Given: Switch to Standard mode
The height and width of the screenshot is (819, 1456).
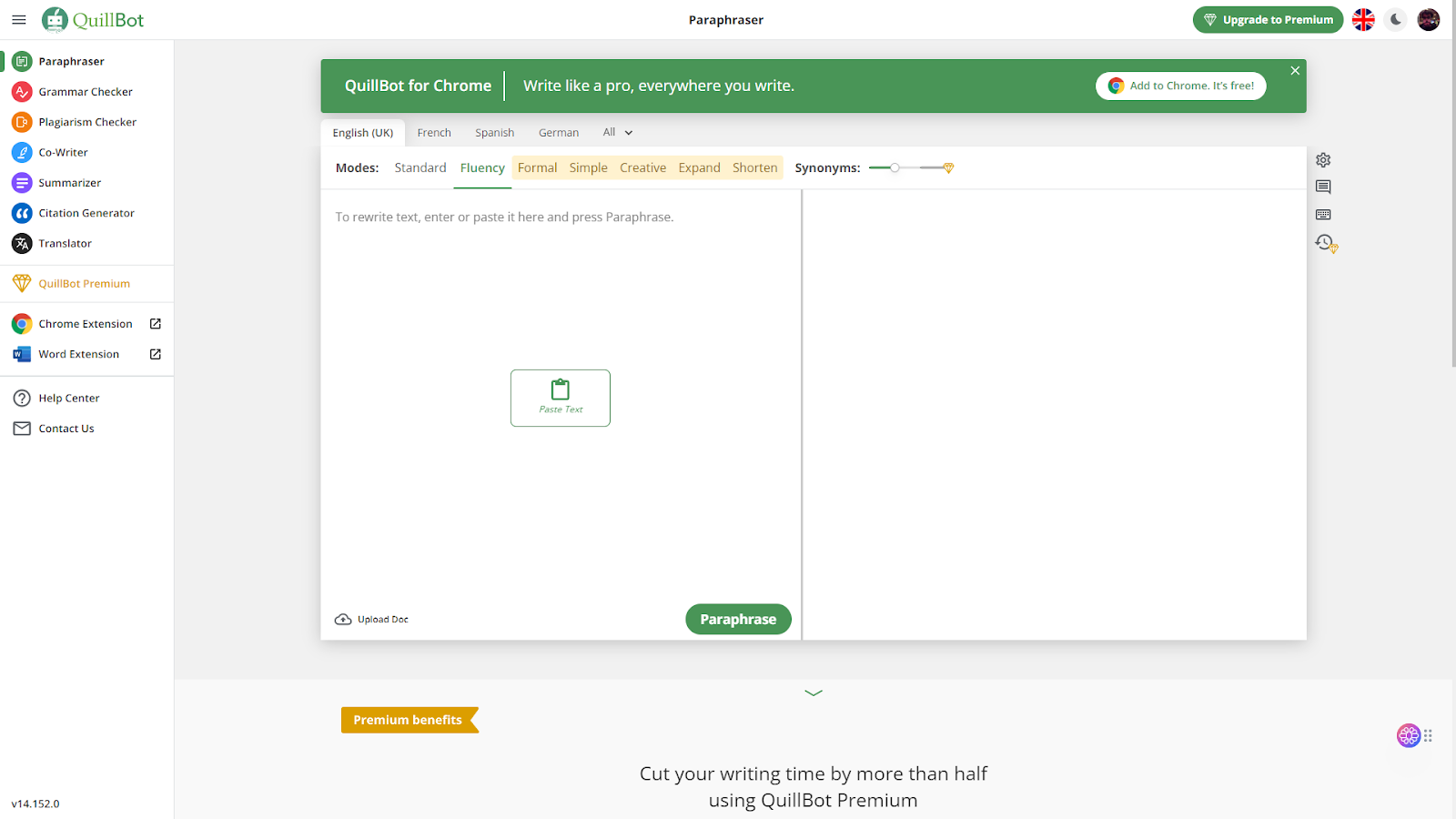Looking at the screenshot, I should 420,167.
